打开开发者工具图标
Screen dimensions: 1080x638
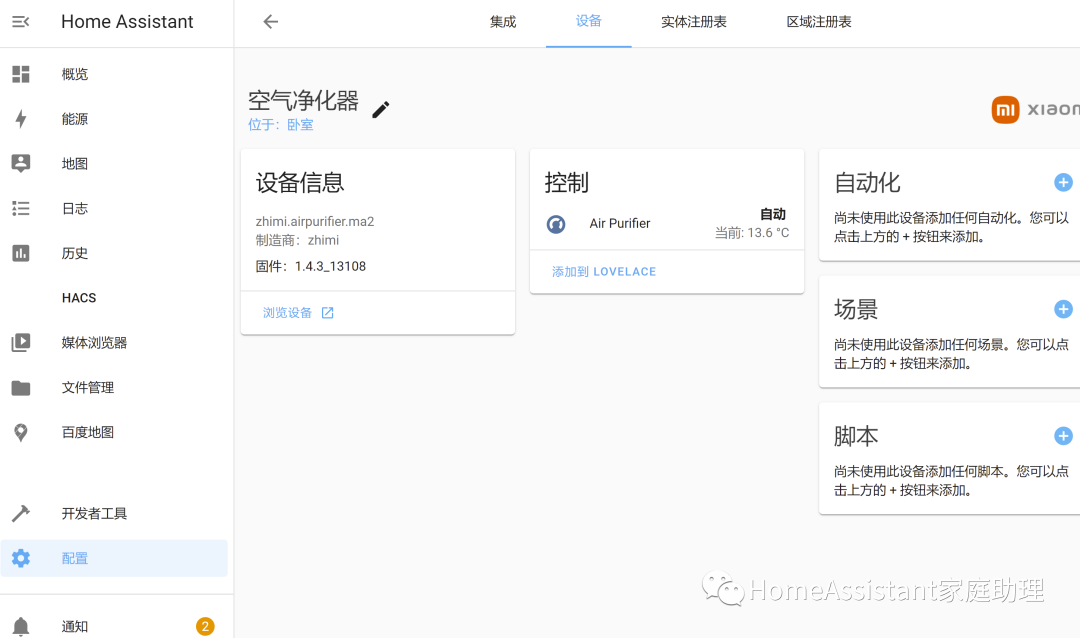tap(21, 513)
